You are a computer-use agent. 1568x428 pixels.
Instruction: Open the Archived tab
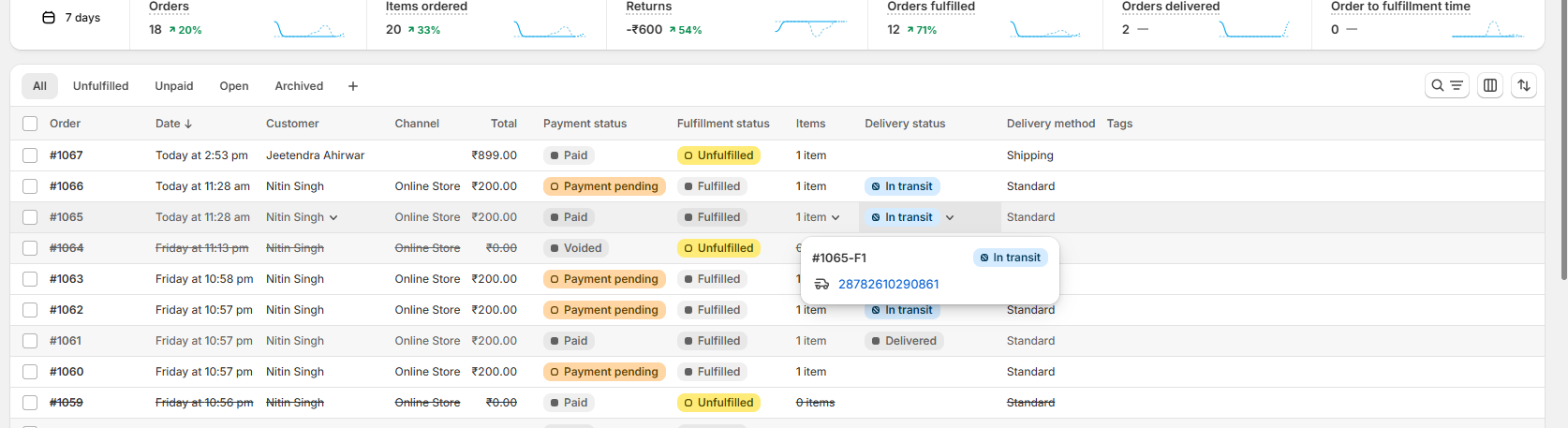pyautogui.click(x=299, y=86)
